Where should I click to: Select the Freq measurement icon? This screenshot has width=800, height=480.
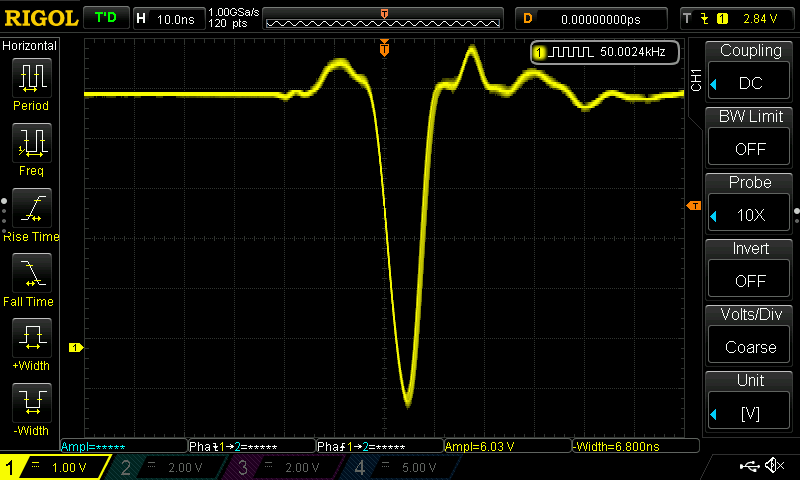[x=31, y=144]
